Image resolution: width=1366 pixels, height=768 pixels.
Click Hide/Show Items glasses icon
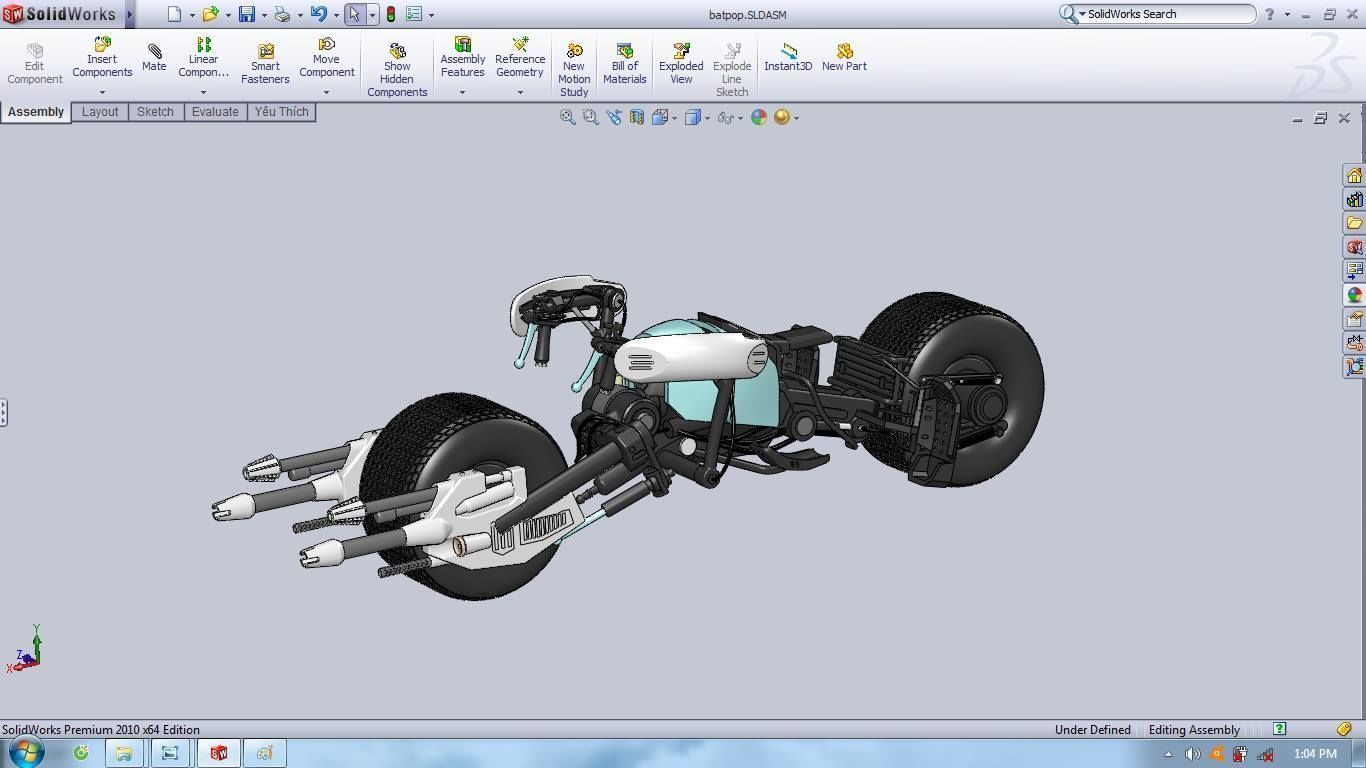click(726, 117)
